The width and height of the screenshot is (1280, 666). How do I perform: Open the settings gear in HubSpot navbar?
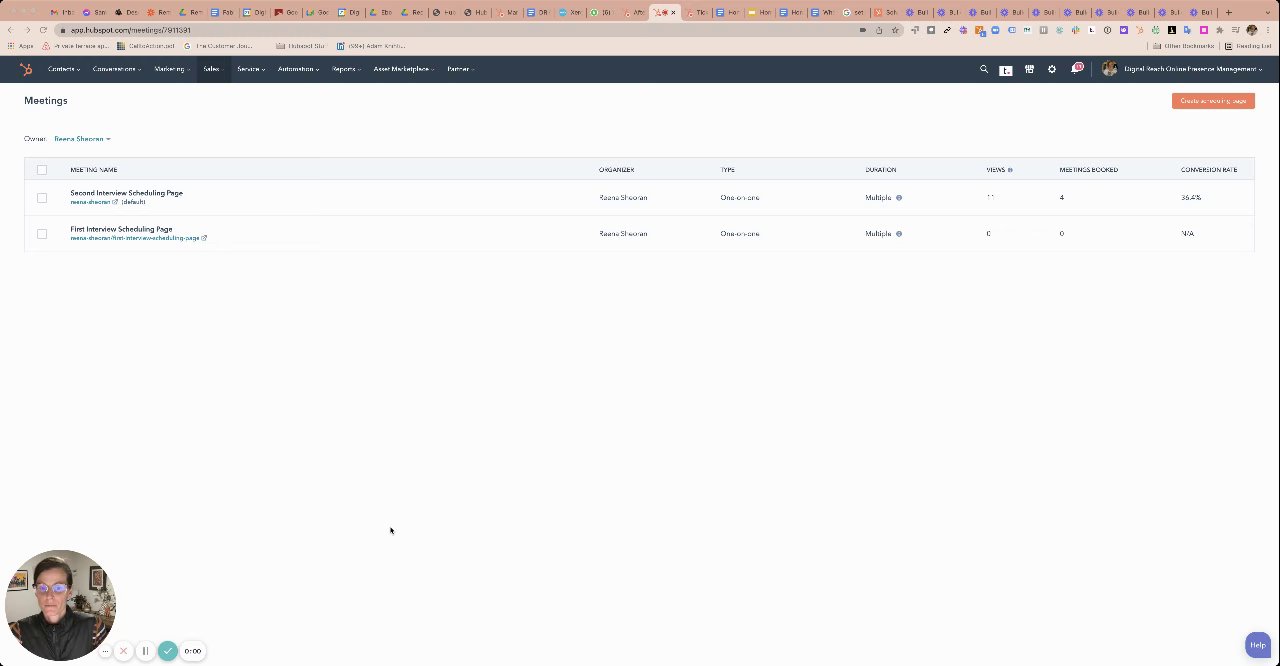click(x=1052, y=69)
